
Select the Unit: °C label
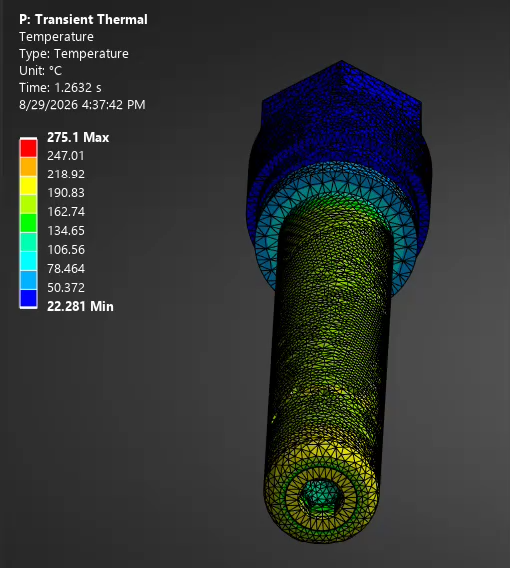[41, 71]
